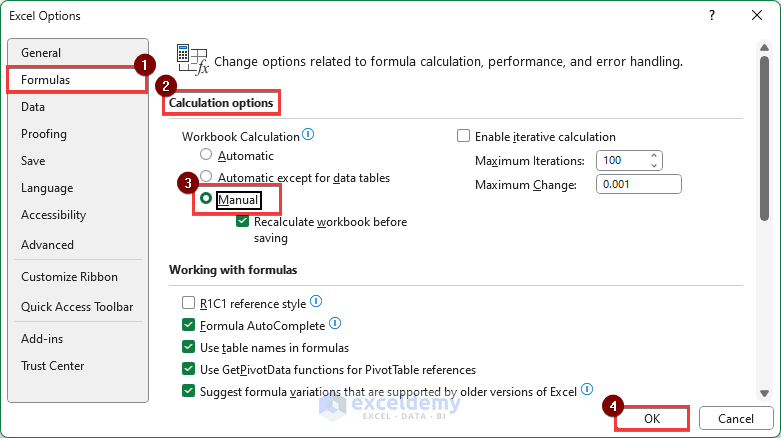Open the Advanced options category

[47, 244]
